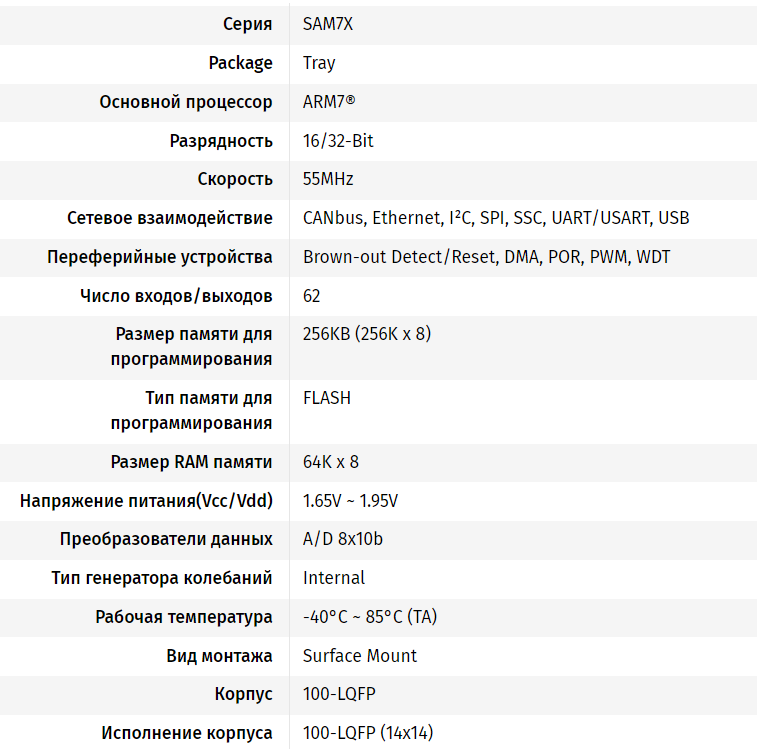Click the "Размер RAM памяти" label
Image resolution: width=757 pixels, height=749 pixels.
pyautogui.click(x=191, y=462)
